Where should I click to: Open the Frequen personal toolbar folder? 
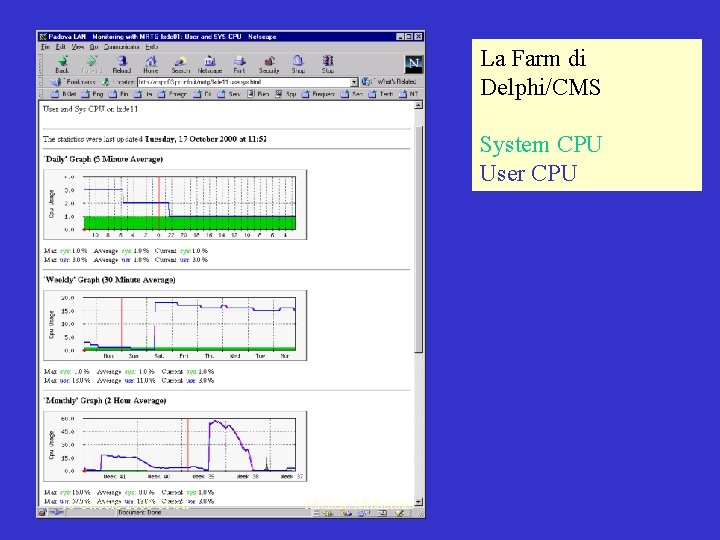coord(318,94)
